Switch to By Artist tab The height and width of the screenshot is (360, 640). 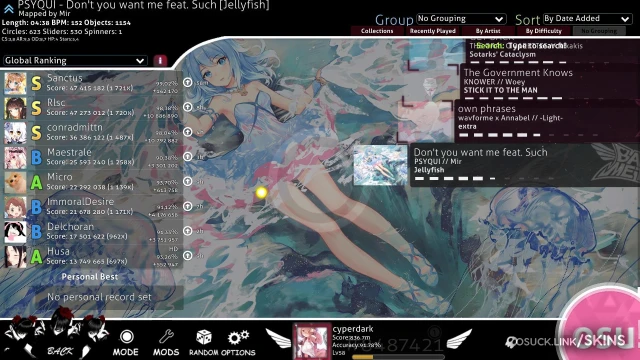tap(488, 31)
